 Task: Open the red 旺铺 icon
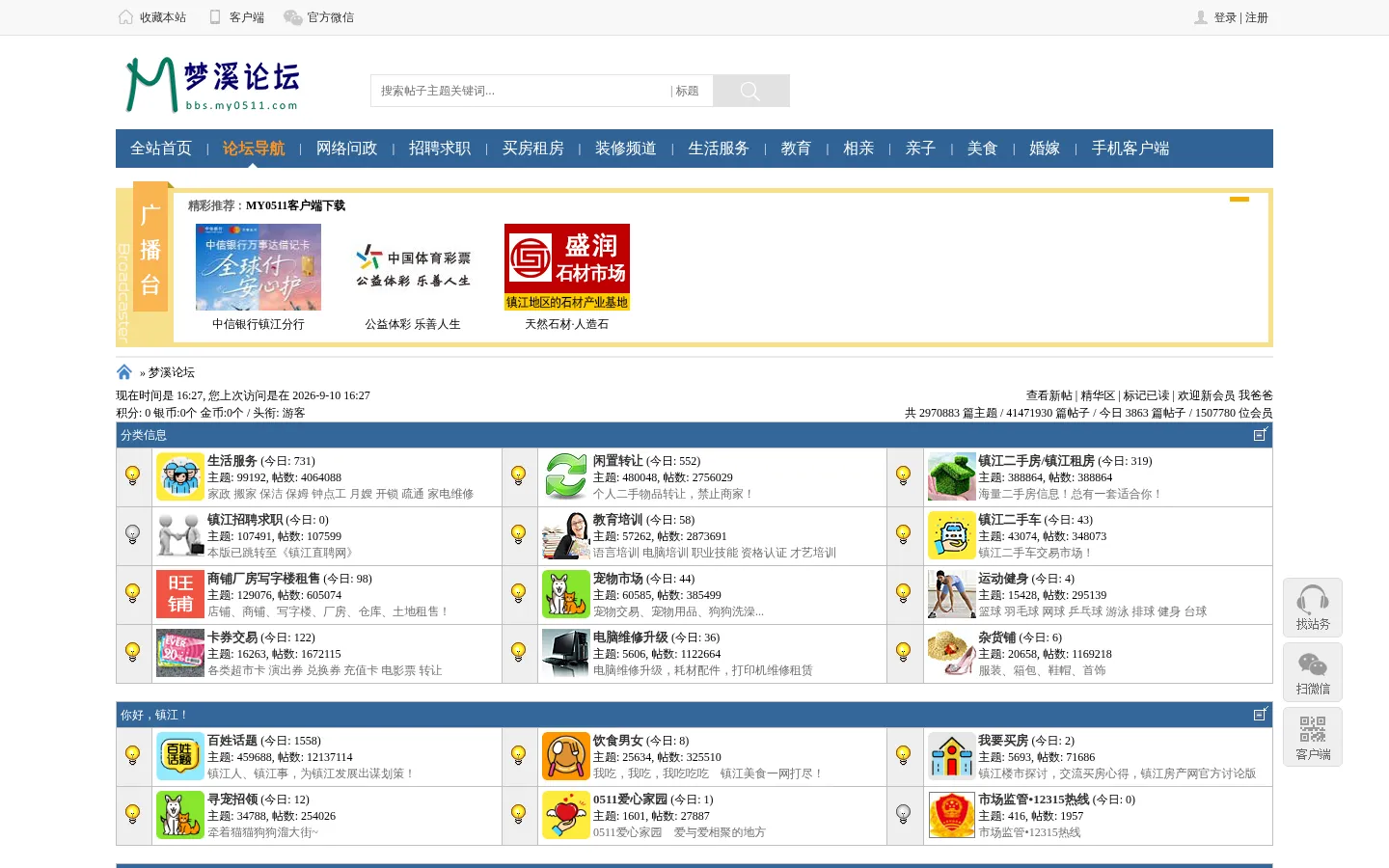[180, 594]
